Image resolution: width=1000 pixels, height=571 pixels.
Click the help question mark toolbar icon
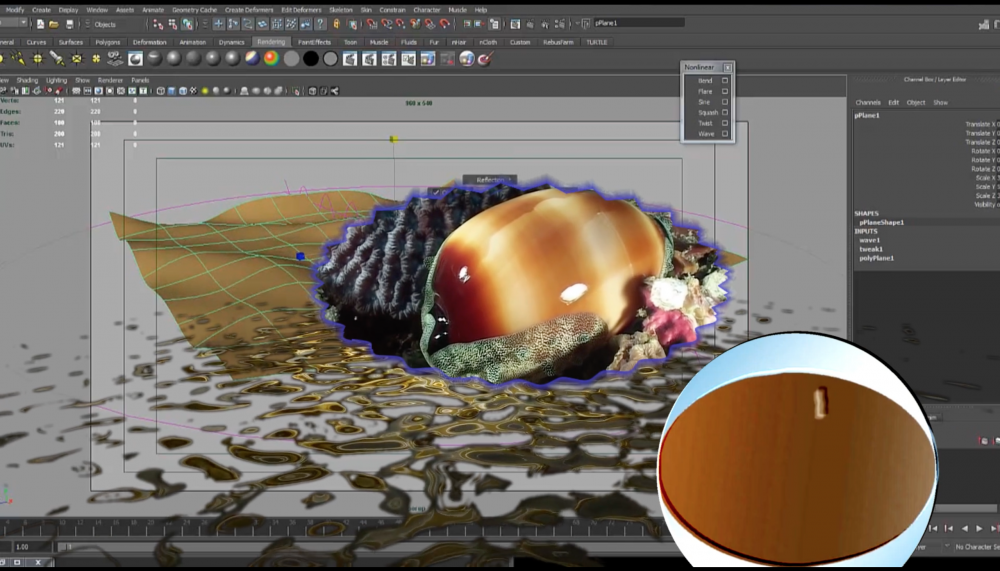pos(321,24)
